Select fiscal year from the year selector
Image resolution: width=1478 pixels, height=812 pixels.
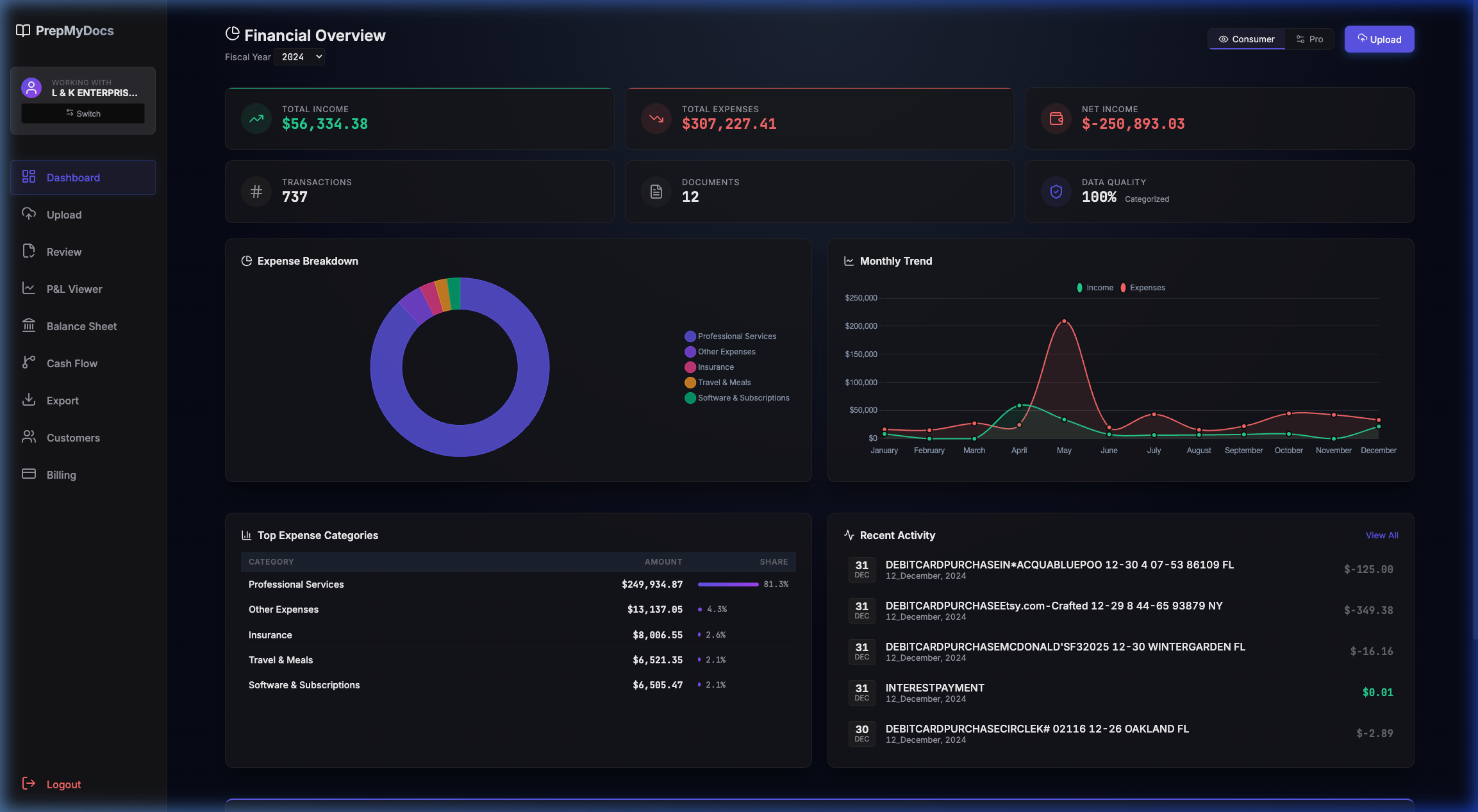(299, 56)
